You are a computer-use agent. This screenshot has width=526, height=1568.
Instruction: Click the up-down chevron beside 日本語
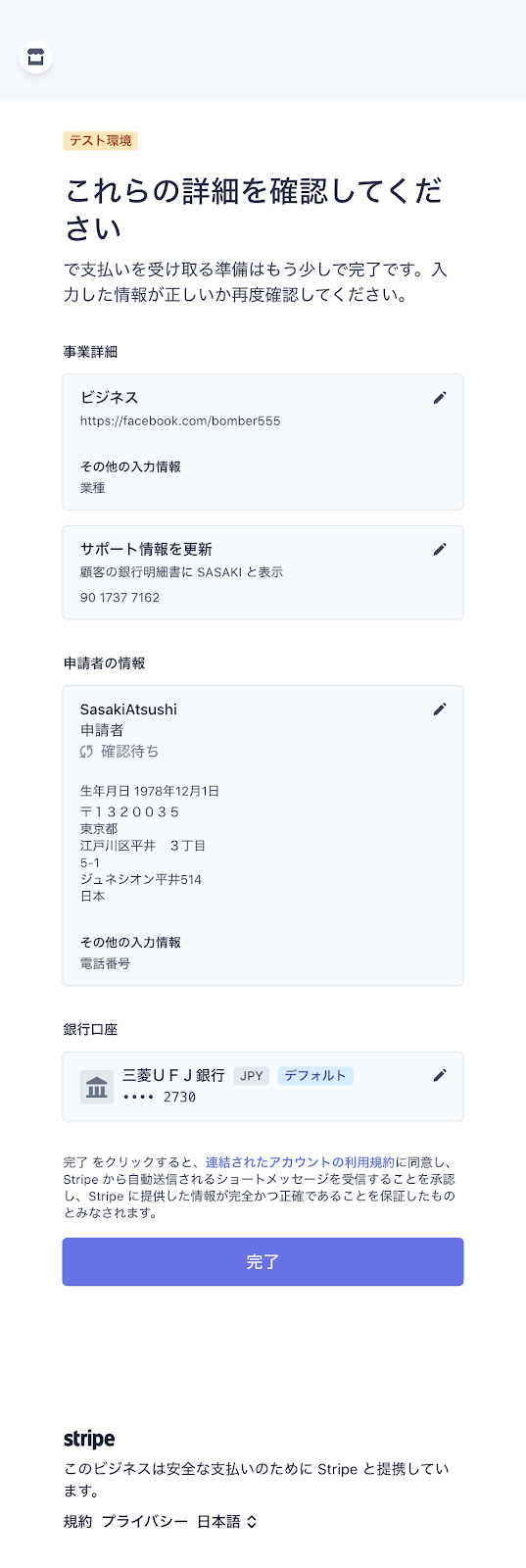click(x=252, y=1522)
